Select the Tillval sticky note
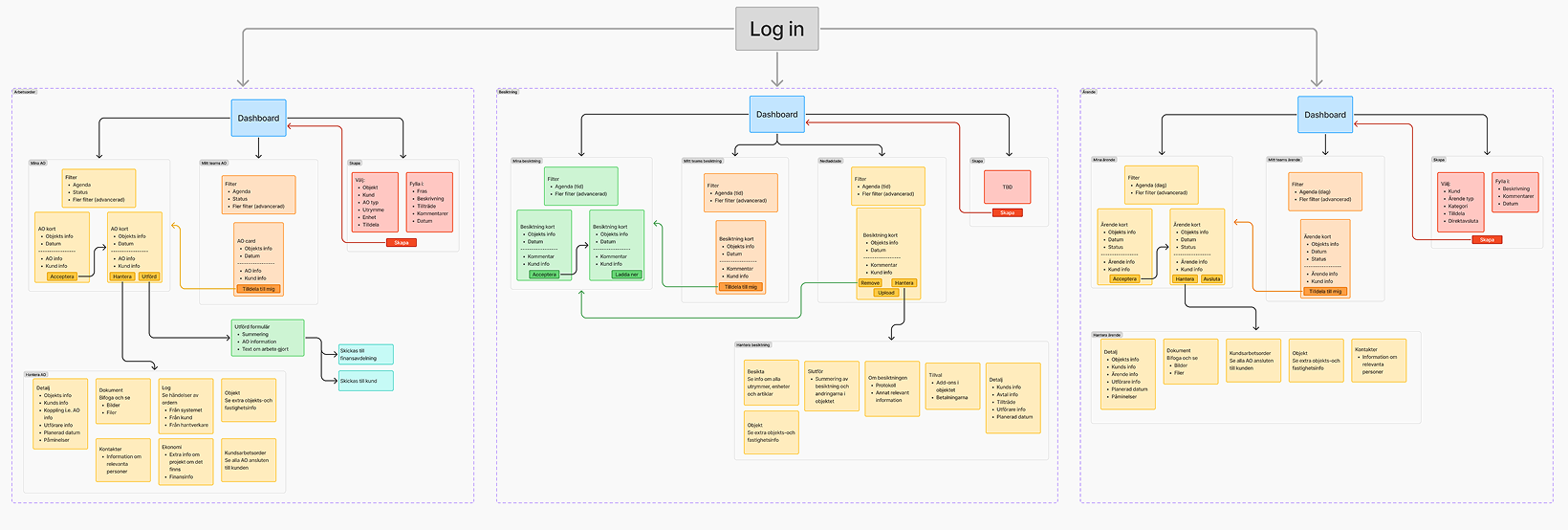 [x=952, y=386]
